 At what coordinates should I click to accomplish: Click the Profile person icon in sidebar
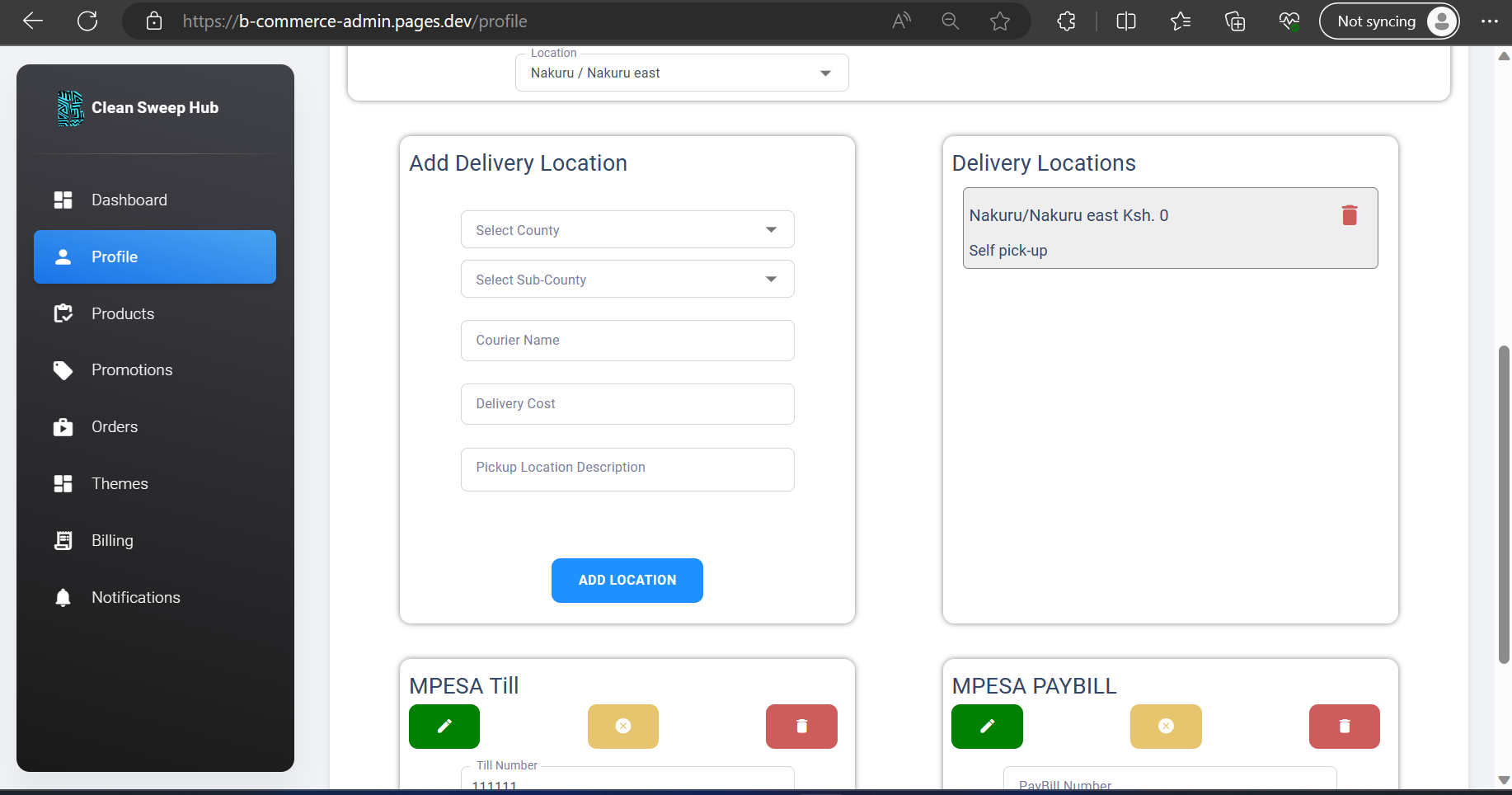tap(63, 256)
